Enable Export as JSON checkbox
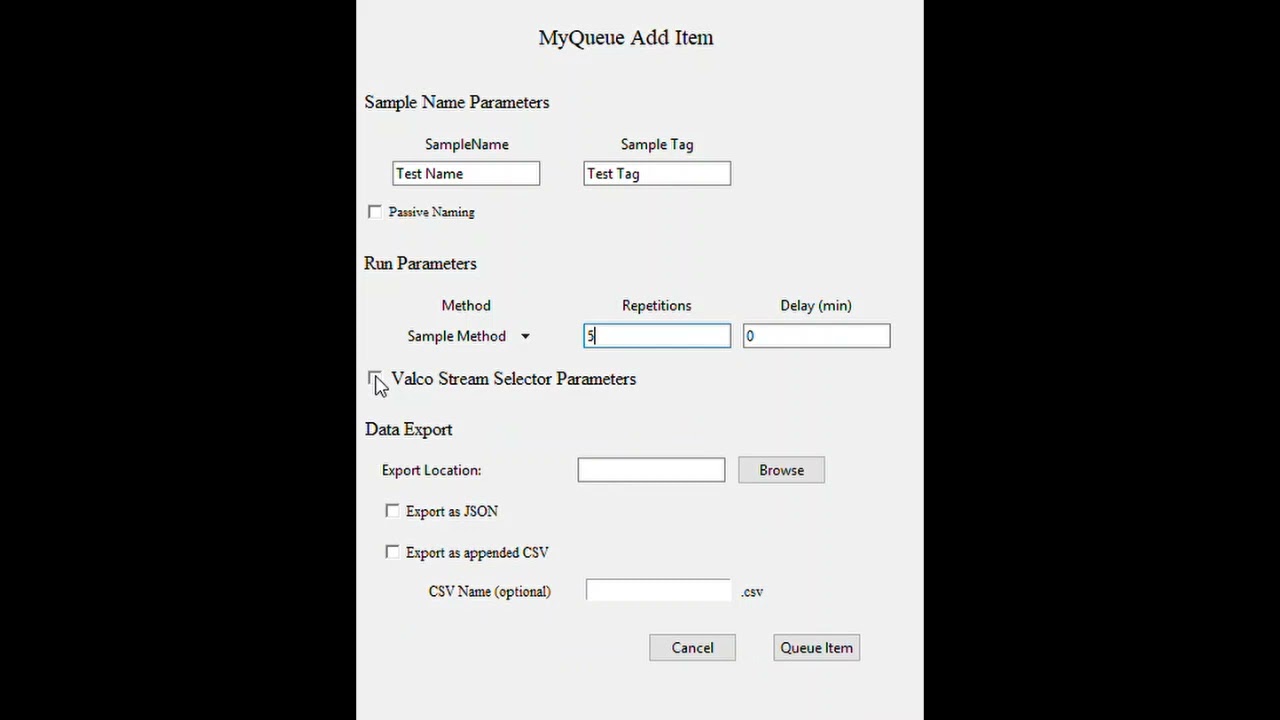This screenshot has width=1280, height=720. click(x=392, y=511)
